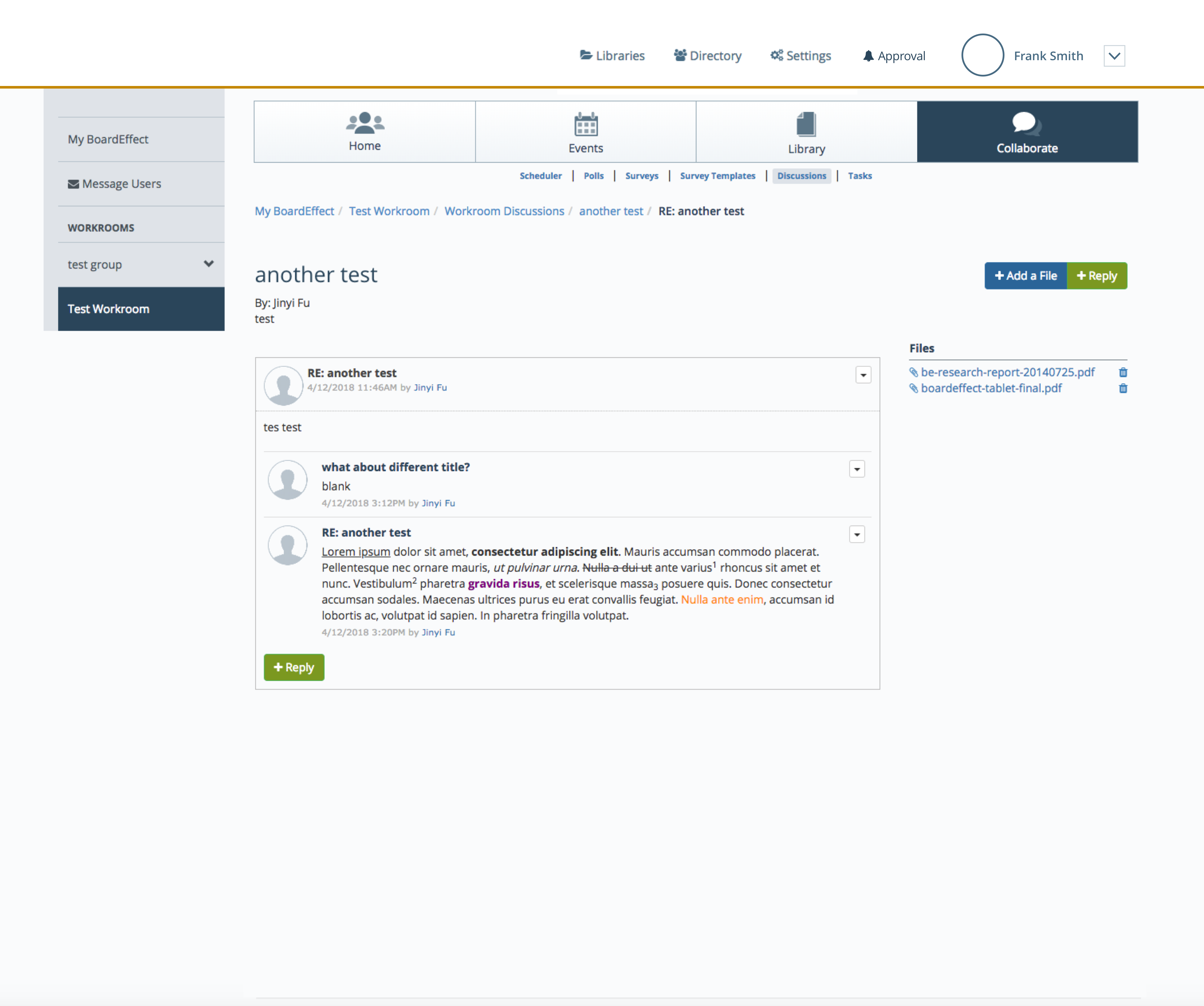Expand the Frank Smith user menu
This screenshot has width=1204, height=1006.
pyautogui.click(x=1113, y=56)
